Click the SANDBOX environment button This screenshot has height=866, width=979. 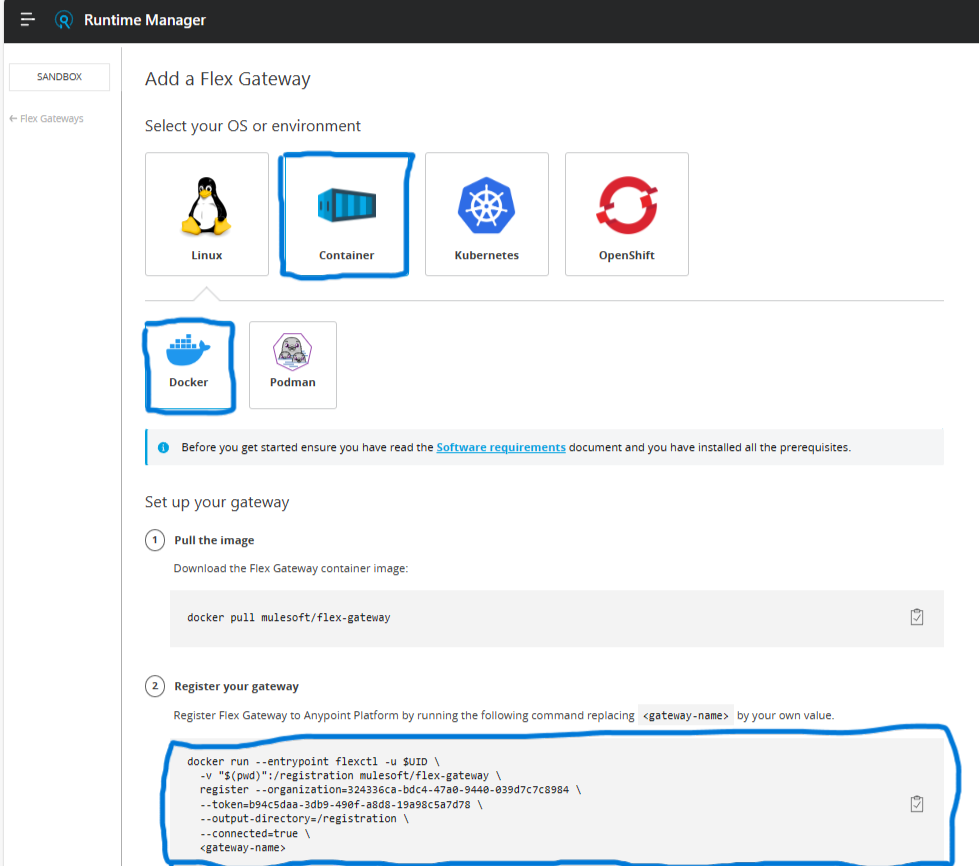click(58, 76)
